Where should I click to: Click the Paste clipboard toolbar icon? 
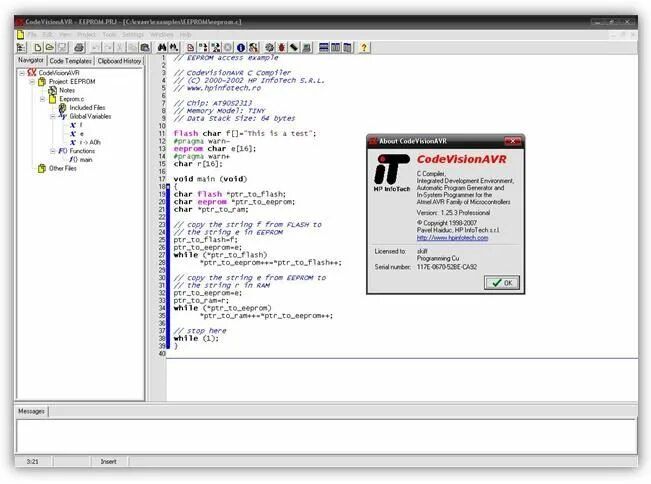coord(145,48)
